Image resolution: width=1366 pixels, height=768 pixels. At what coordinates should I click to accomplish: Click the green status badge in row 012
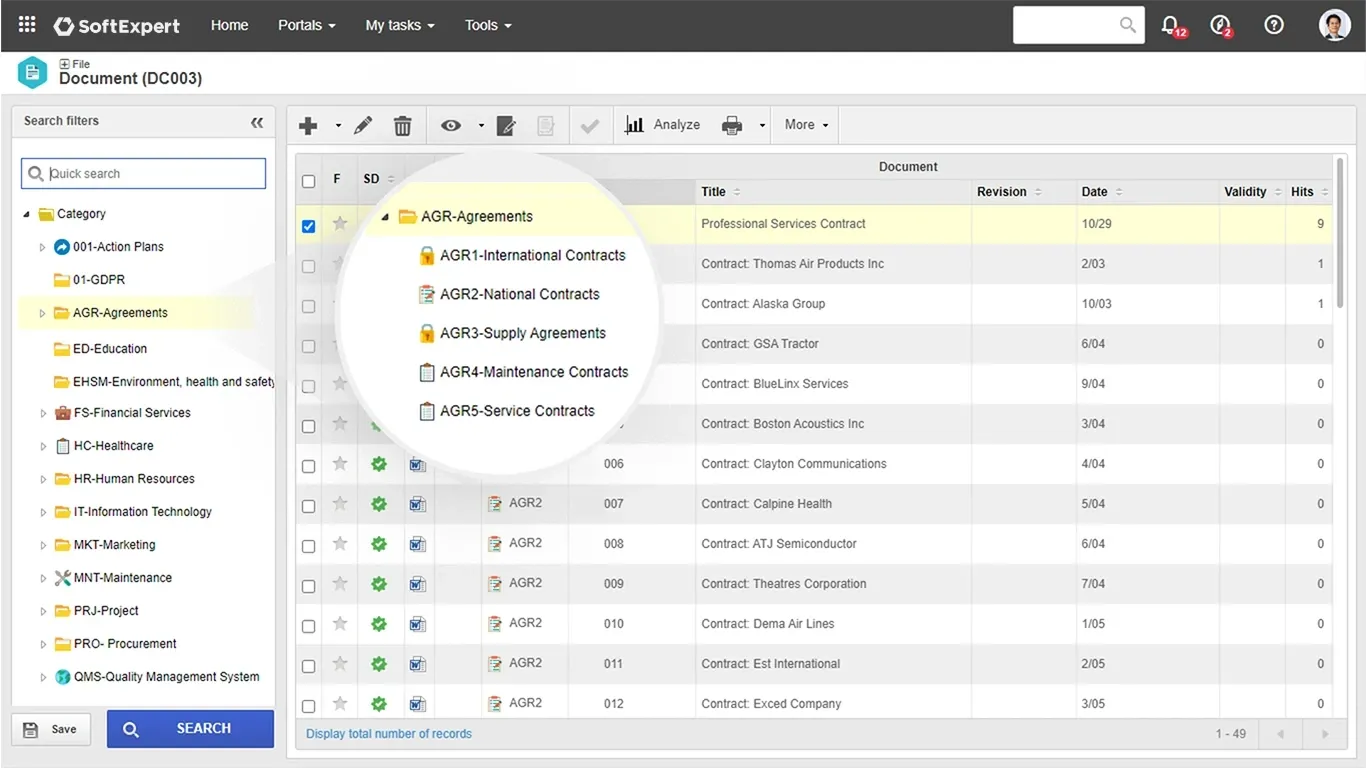(378, 704)
